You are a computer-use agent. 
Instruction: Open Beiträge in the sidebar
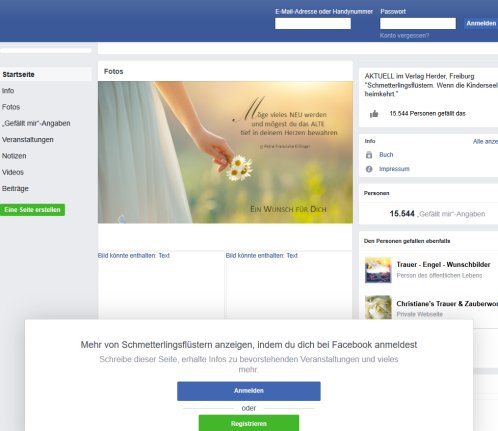tap(15, 189)
